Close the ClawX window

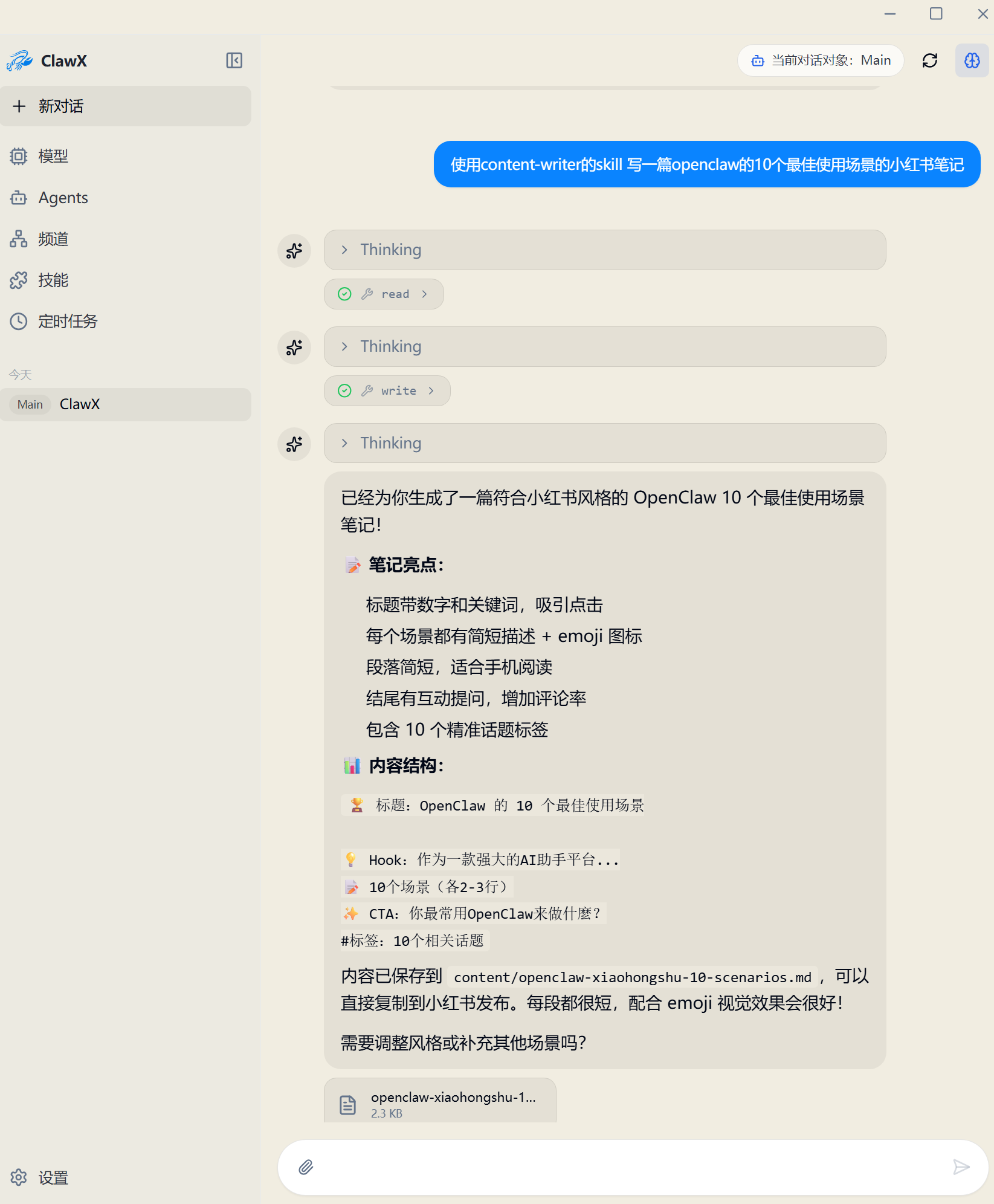[983, 13]
